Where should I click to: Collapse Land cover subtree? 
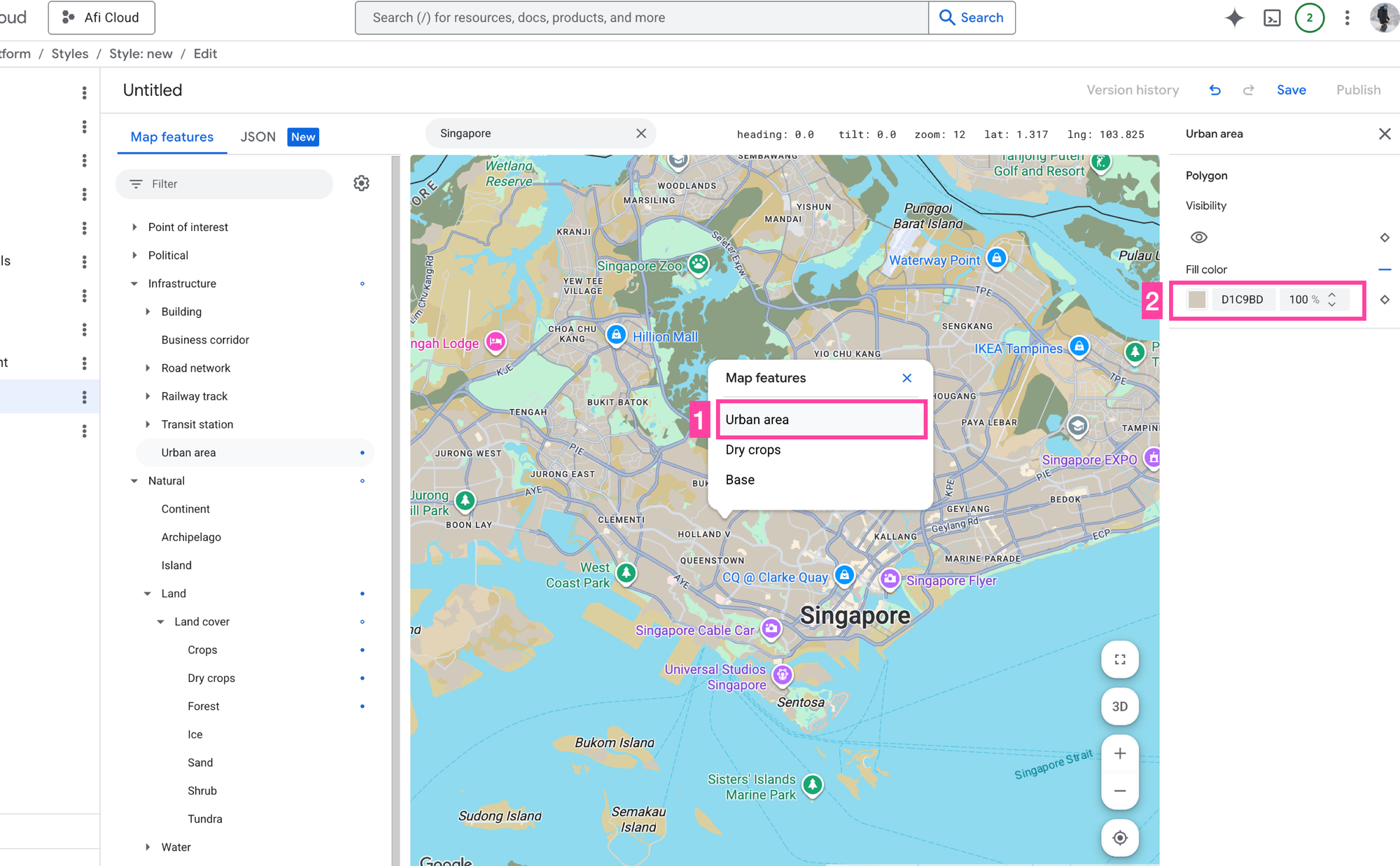click(x=160, y=622)
